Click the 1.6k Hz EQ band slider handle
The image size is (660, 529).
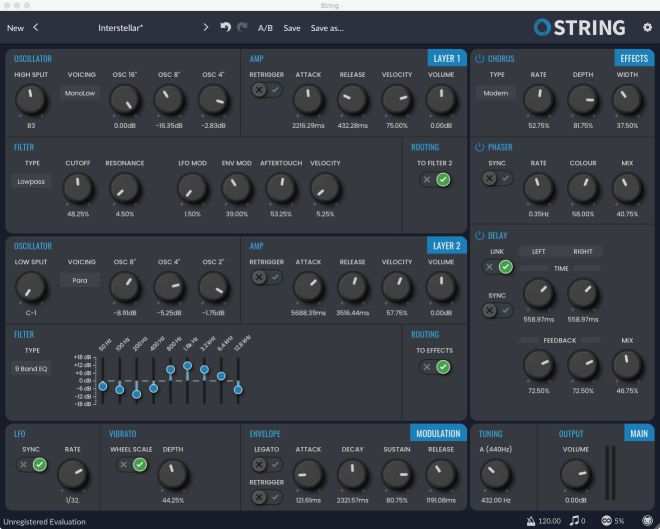tap(188, 365)
